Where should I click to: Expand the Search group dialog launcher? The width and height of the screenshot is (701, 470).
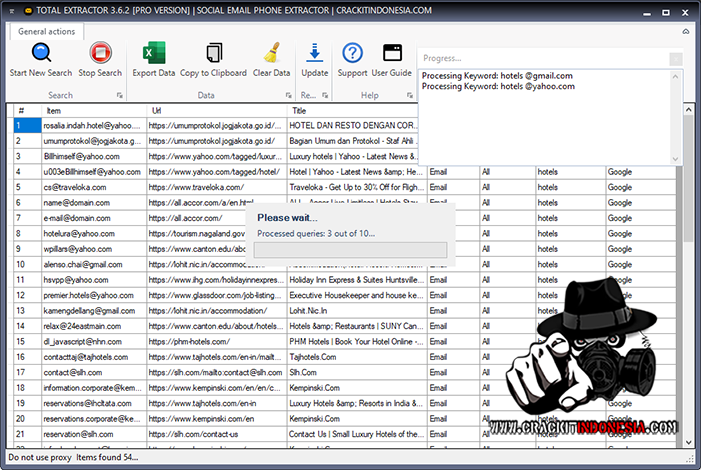[x=119, y=96]
